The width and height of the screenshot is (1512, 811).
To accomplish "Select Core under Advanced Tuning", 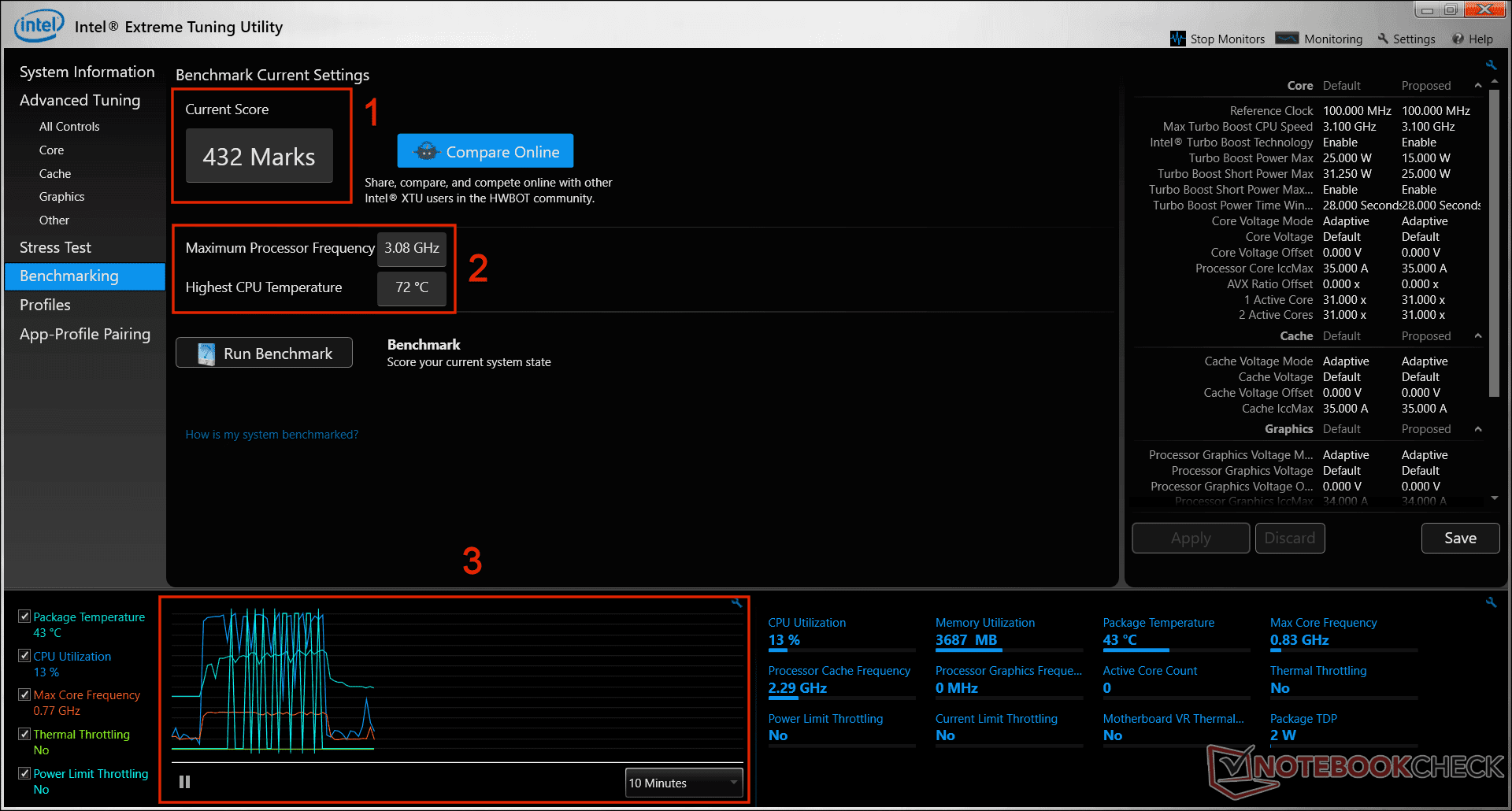I will point(51,150).
